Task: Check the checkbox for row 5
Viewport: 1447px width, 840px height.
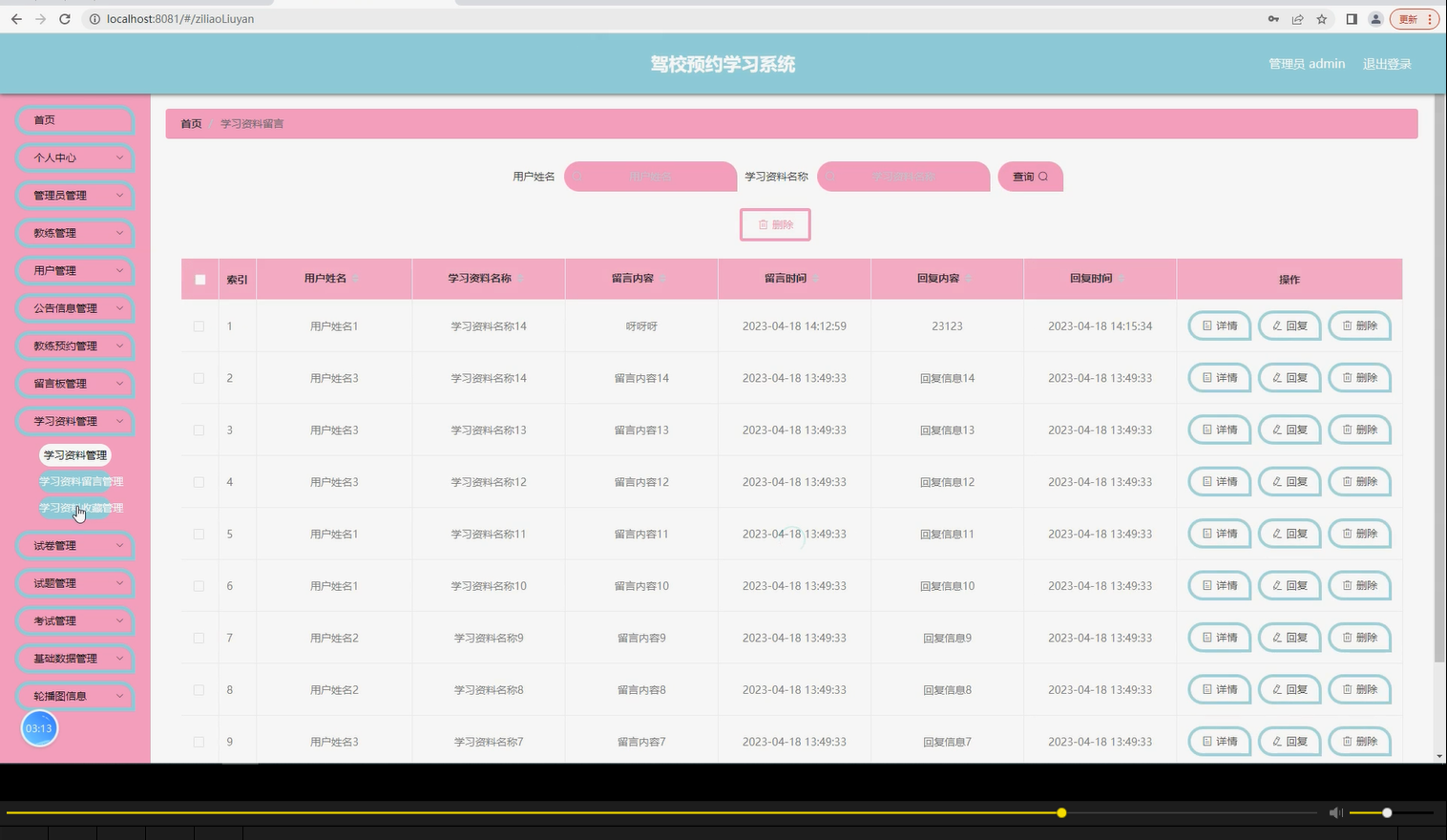Action: pos(199,534)
